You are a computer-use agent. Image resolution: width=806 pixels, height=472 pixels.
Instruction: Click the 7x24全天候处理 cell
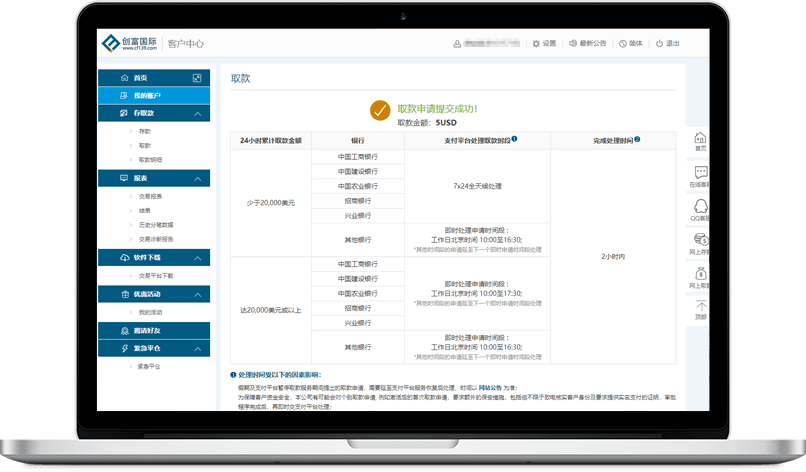click(x=478, y=186)
